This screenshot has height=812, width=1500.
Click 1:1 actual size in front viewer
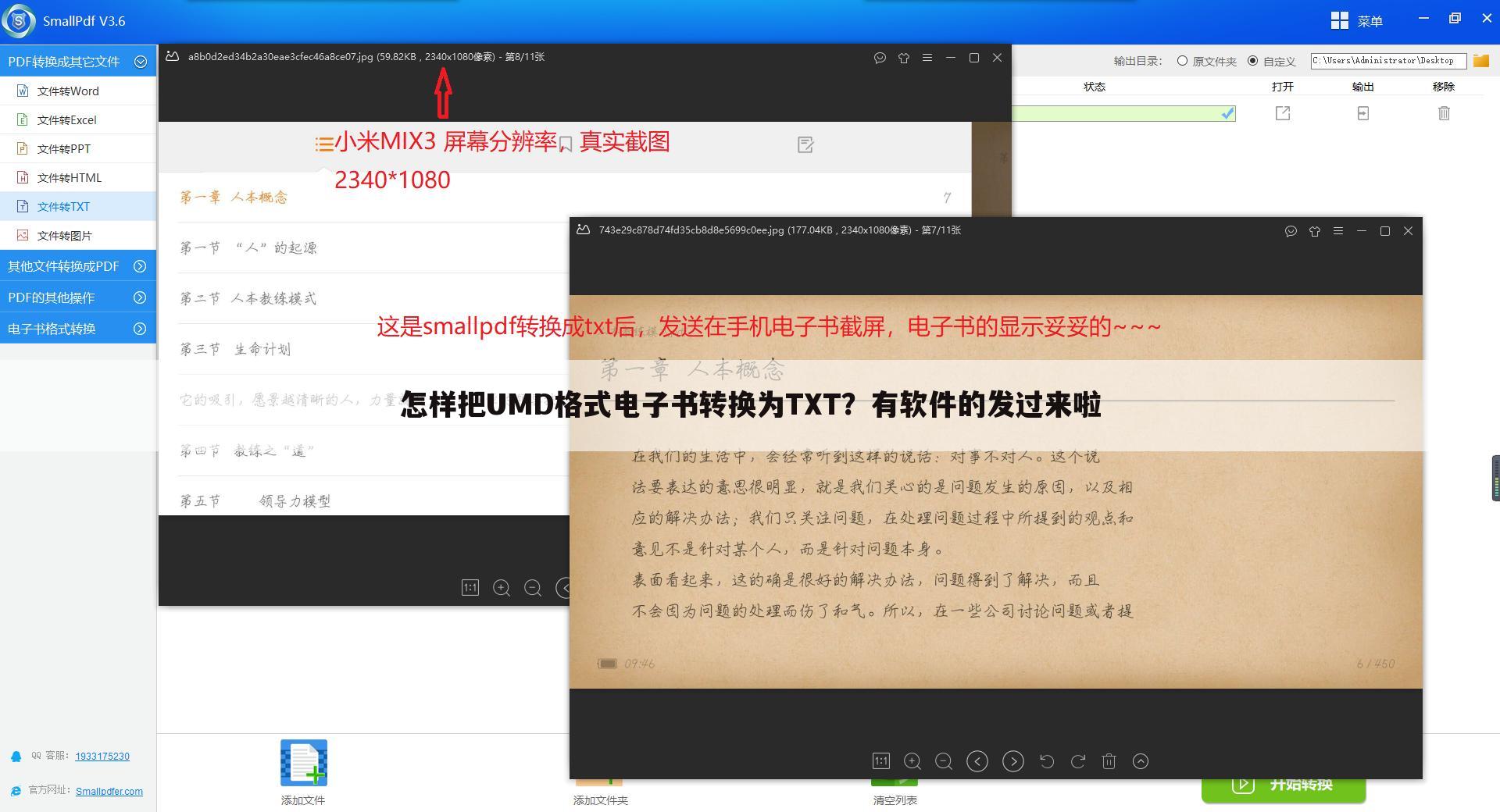[x=880, y=760]
